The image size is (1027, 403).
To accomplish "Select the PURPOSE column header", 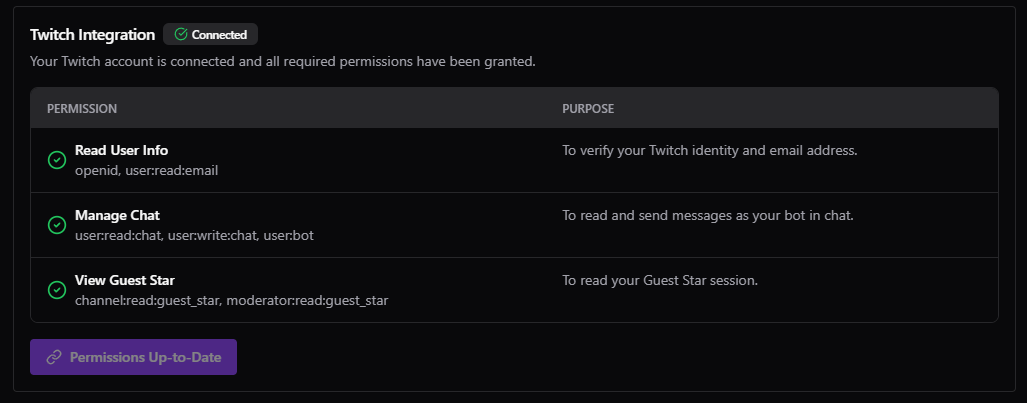I will click(588, 108).
